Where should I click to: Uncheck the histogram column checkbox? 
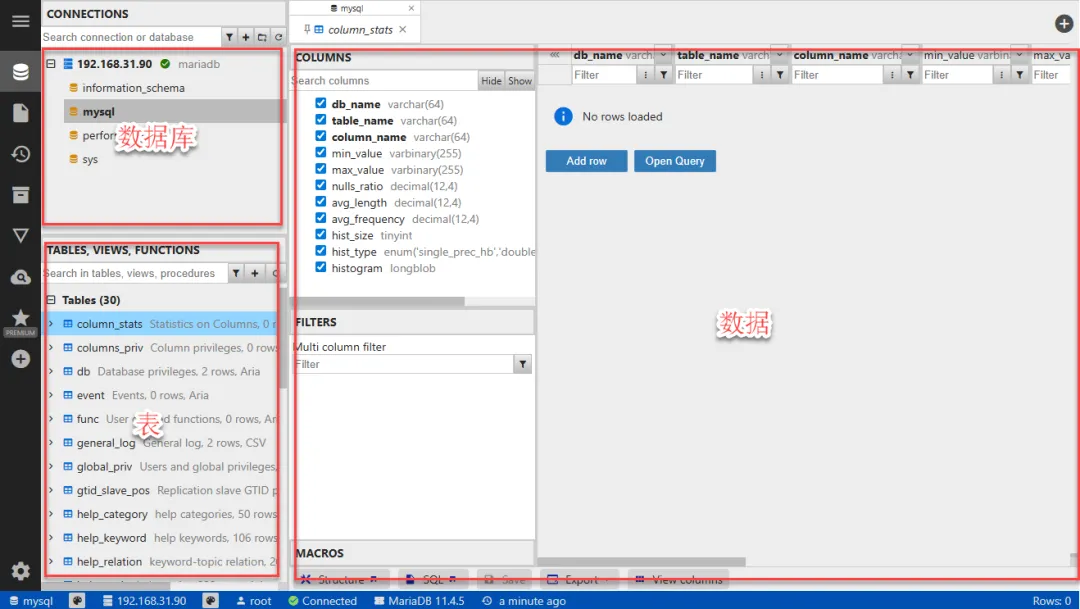click(320, 267)
